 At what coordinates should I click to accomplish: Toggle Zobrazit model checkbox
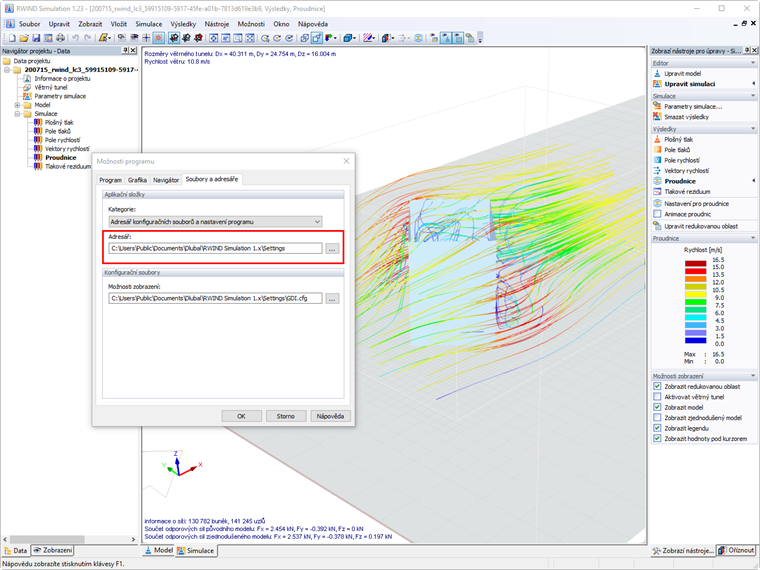[x=657, y=407]
